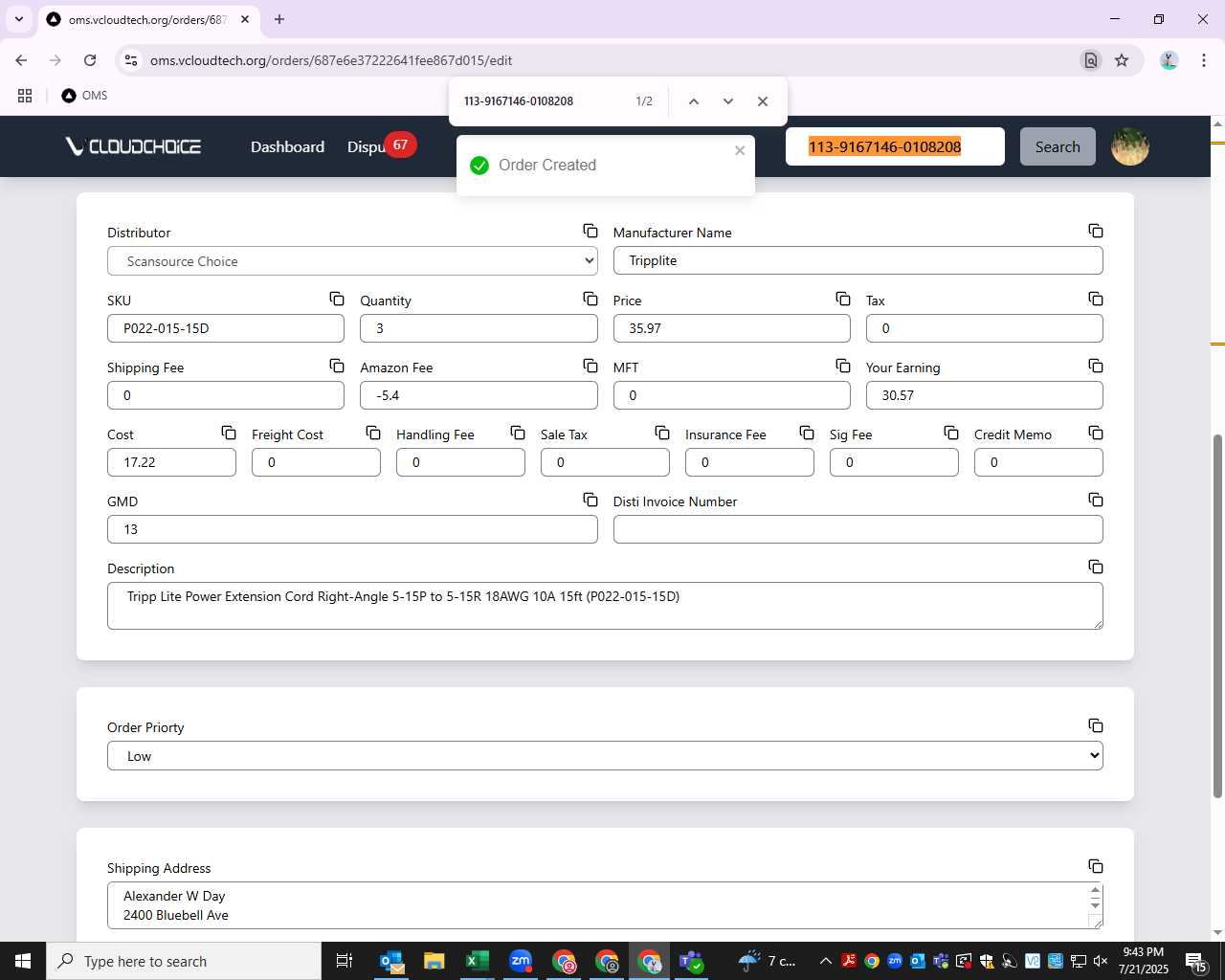
Task: Copy the Amazon Fee value
Action: click(590, 366)
